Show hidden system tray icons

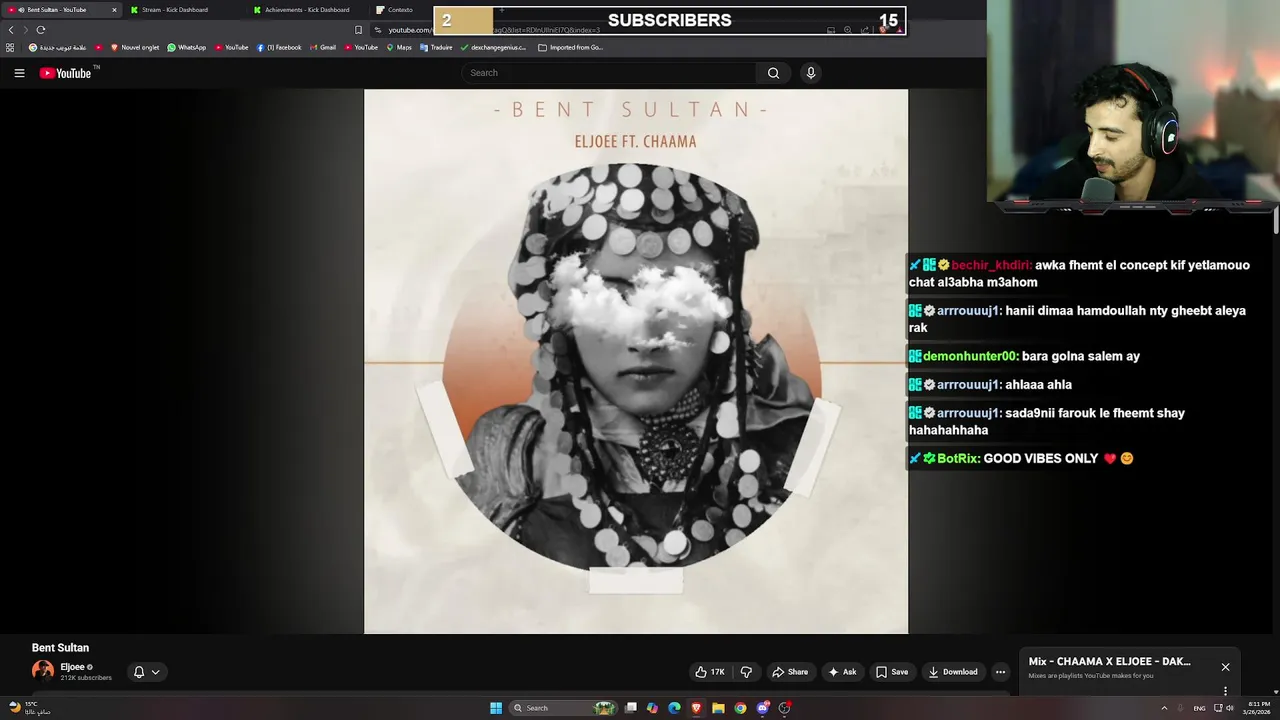point(1164,708)
